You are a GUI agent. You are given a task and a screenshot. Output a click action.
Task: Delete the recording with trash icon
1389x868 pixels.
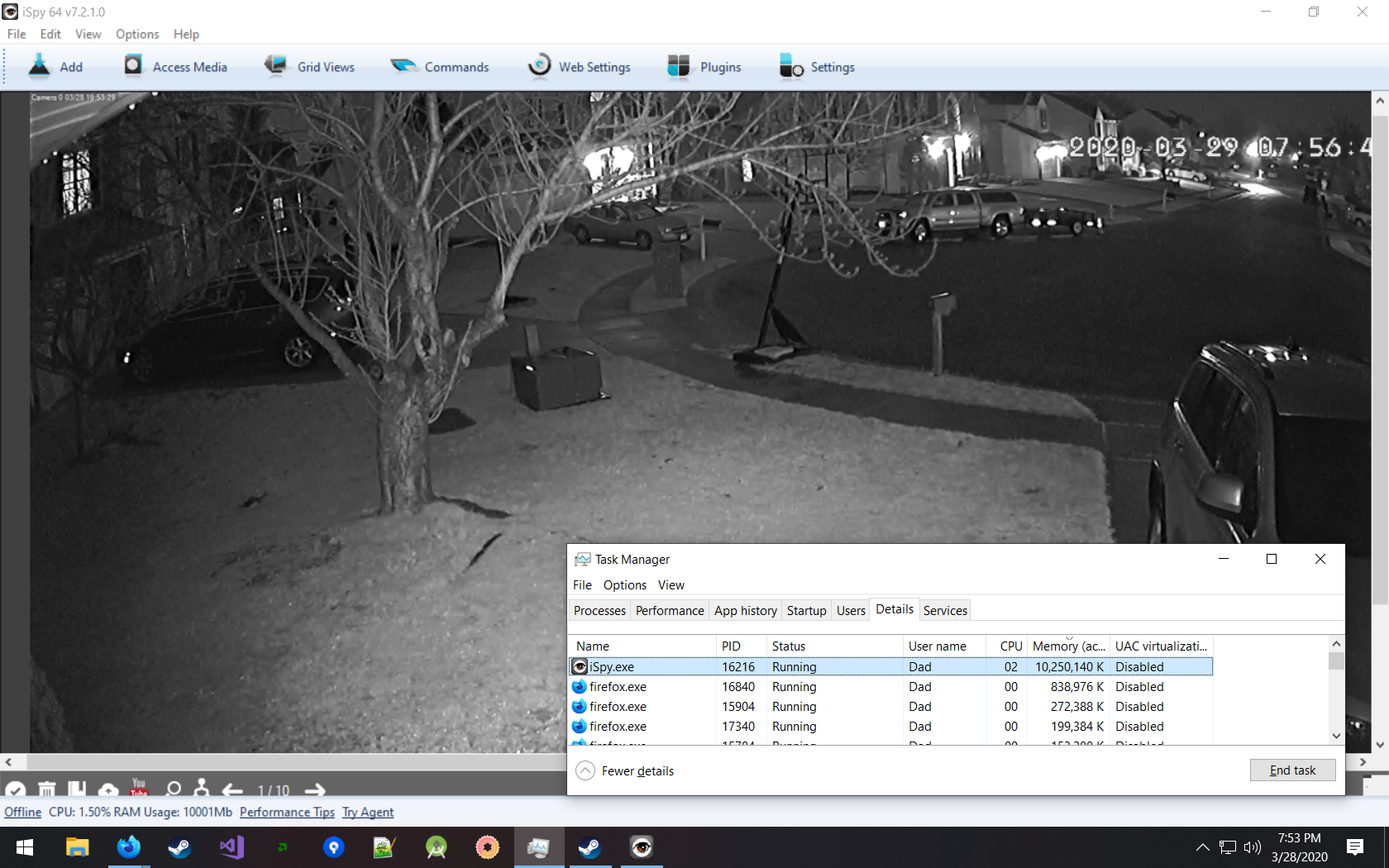point(46,790)
